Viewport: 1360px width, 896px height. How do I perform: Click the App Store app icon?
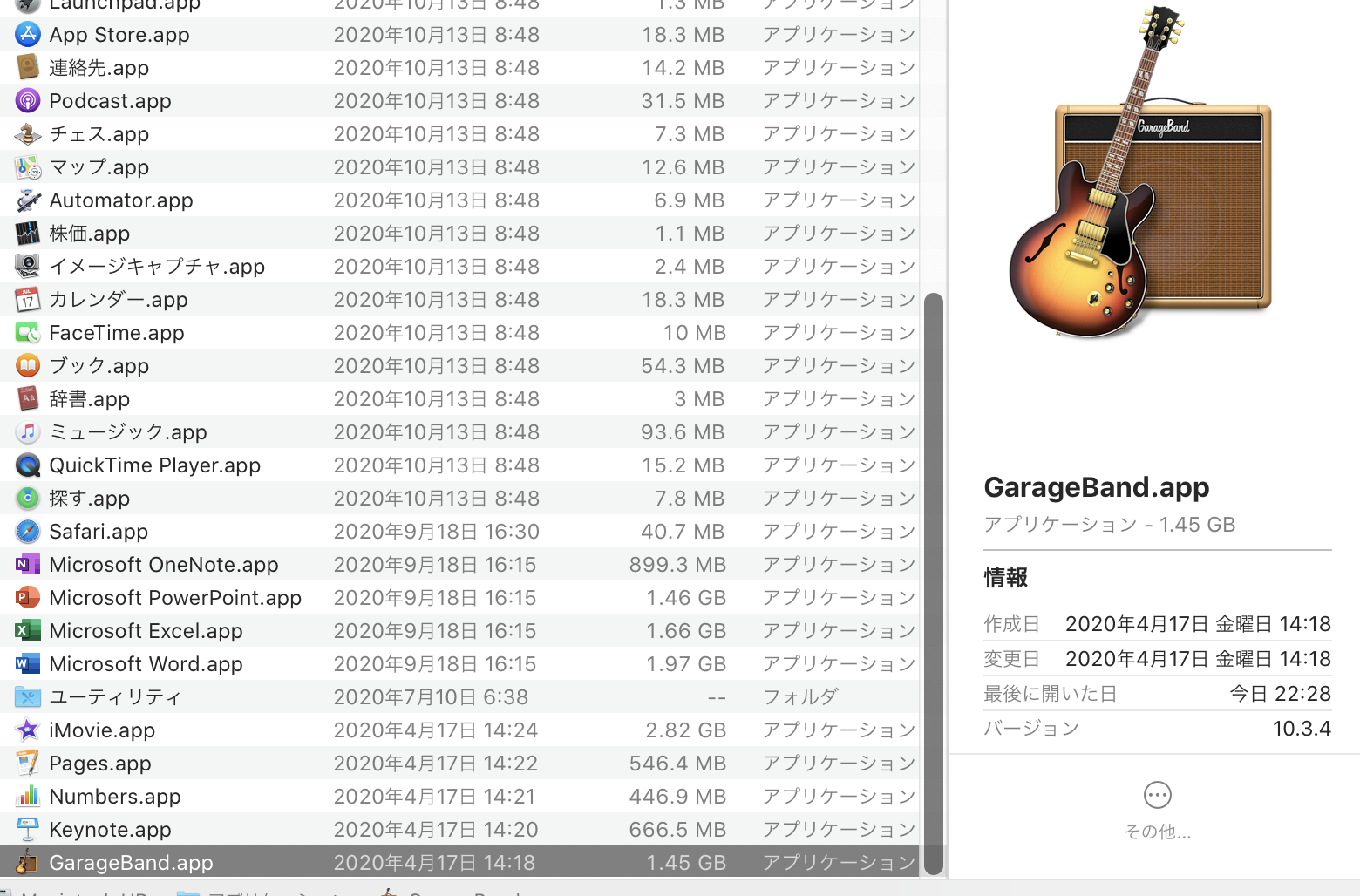(x=28, y=34)
